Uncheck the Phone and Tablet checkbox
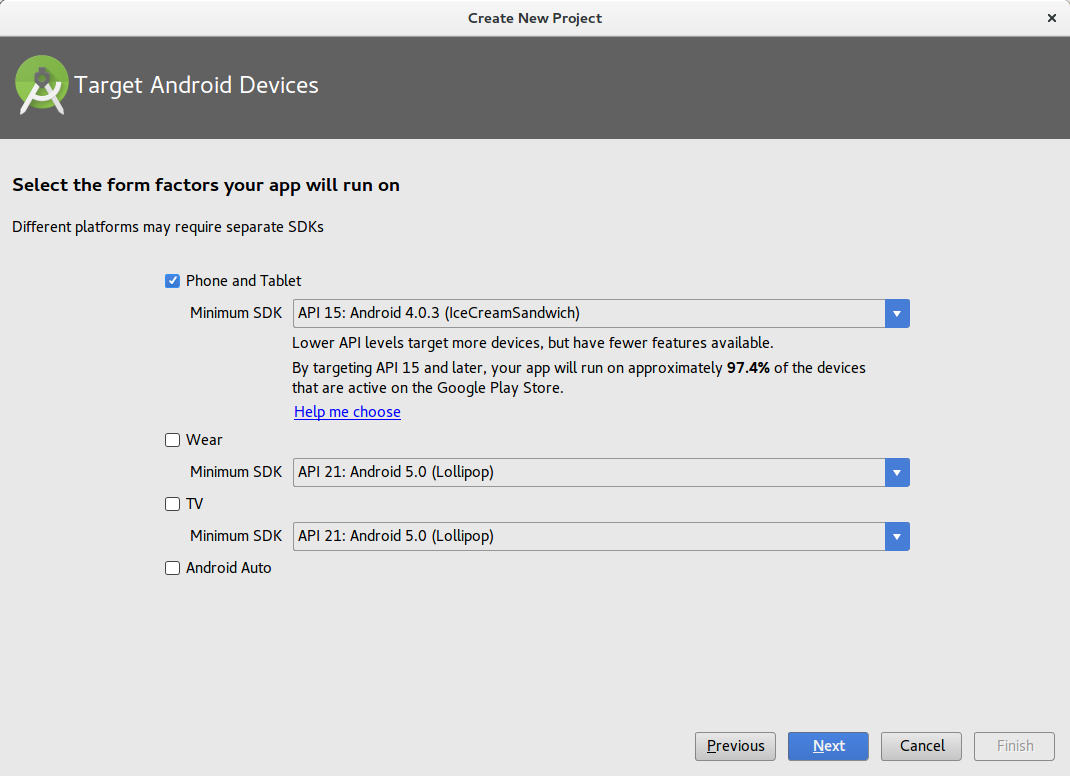Screen dimensions: 1070x776 tap(172, 281)
